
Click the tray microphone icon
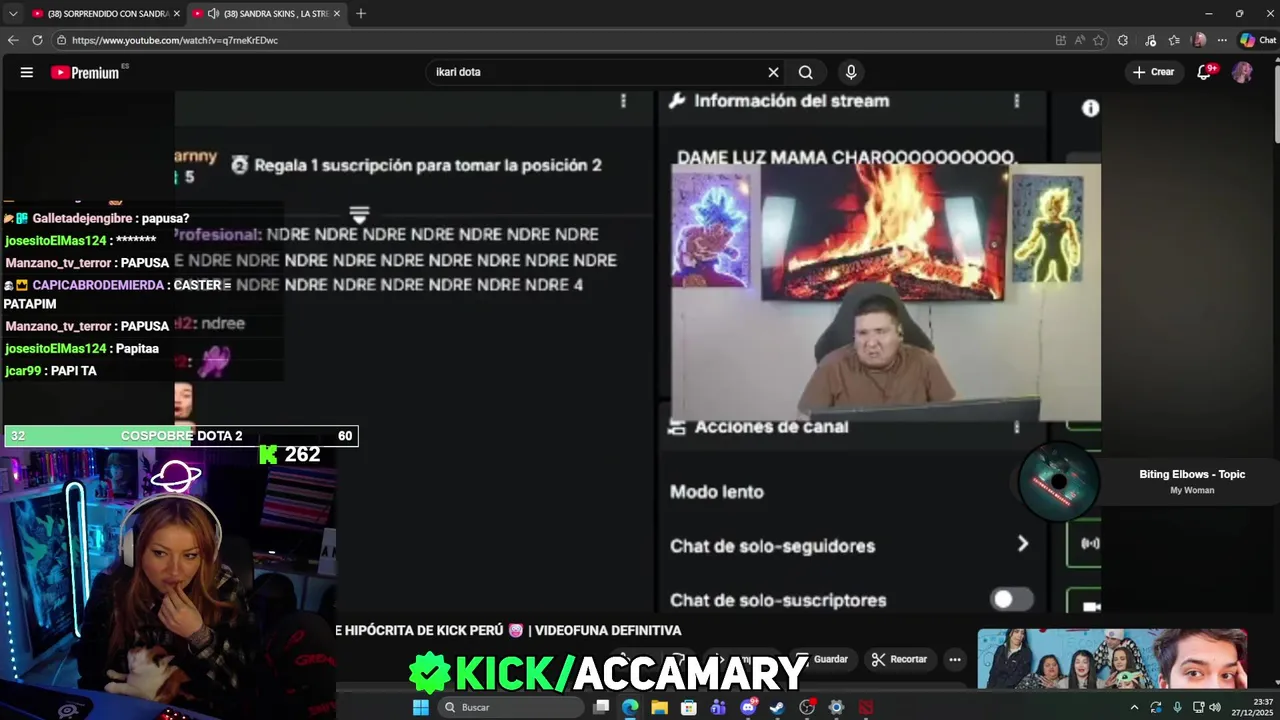point(1177,707)
